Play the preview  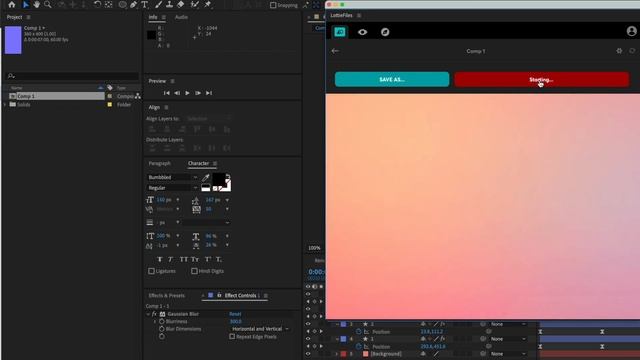[x=187, y=93]
